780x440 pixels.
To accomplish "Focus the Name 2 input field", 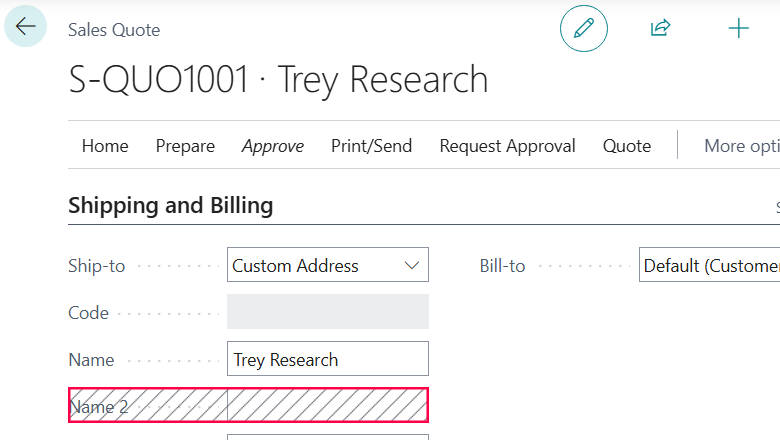I will [x=328, y=406].
